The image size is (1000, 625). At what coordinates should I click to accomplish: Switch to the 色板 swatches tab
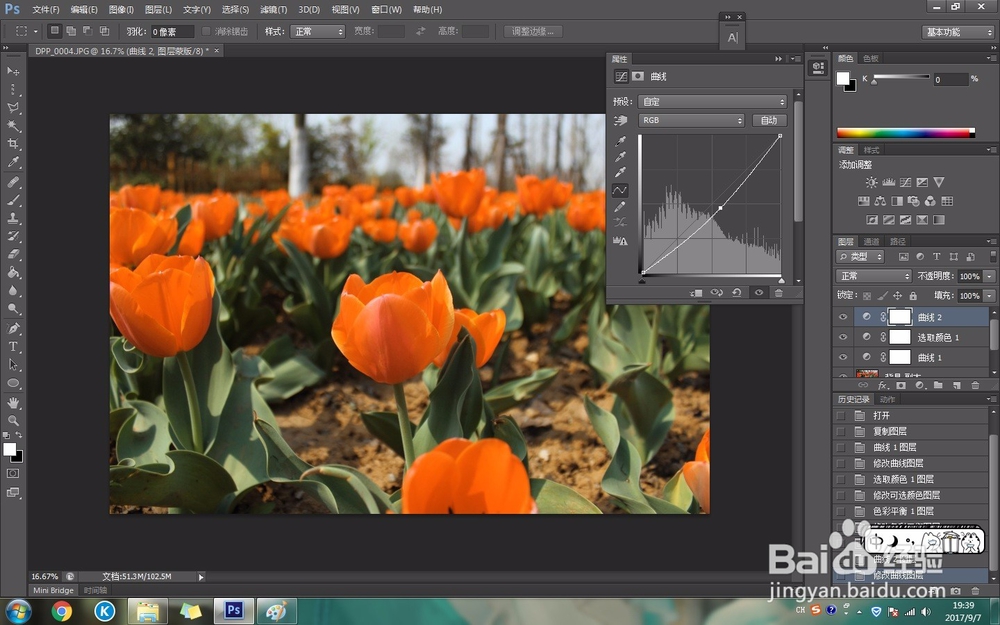(871, 58)
